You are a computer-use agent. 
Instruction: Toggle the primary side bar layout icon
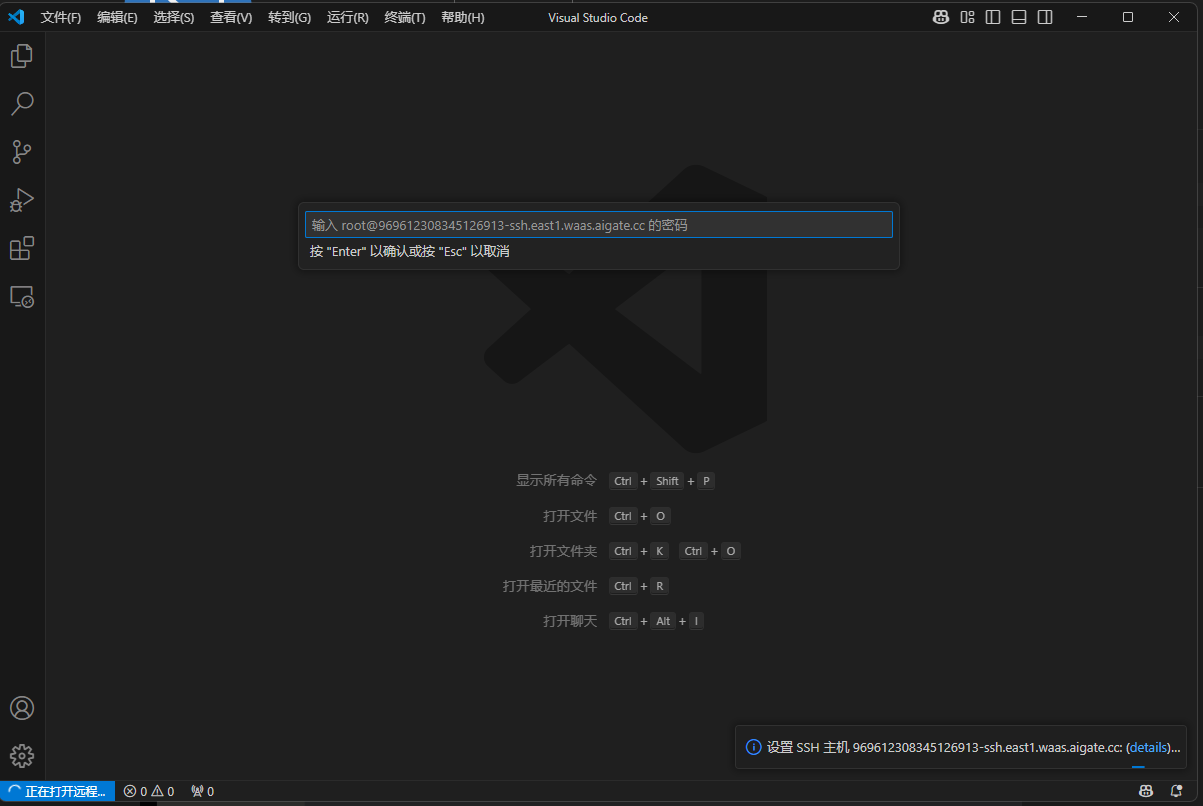pos(993,17)
